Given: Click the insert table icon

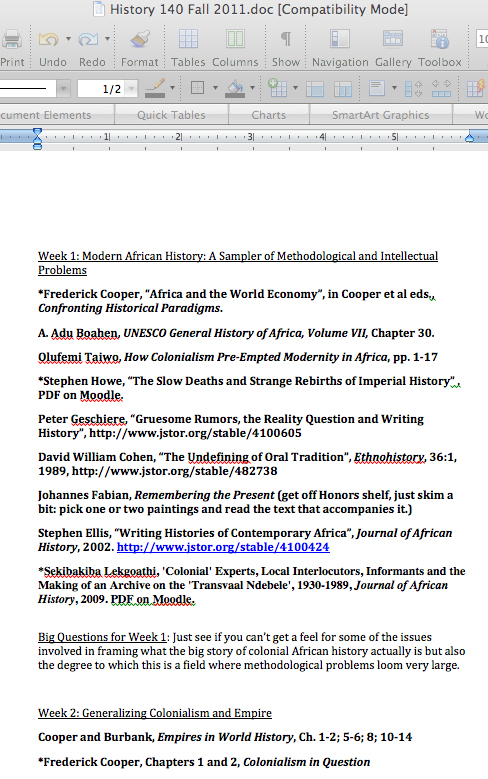Looking at the screenshot, I should click(x=277, y=88).
